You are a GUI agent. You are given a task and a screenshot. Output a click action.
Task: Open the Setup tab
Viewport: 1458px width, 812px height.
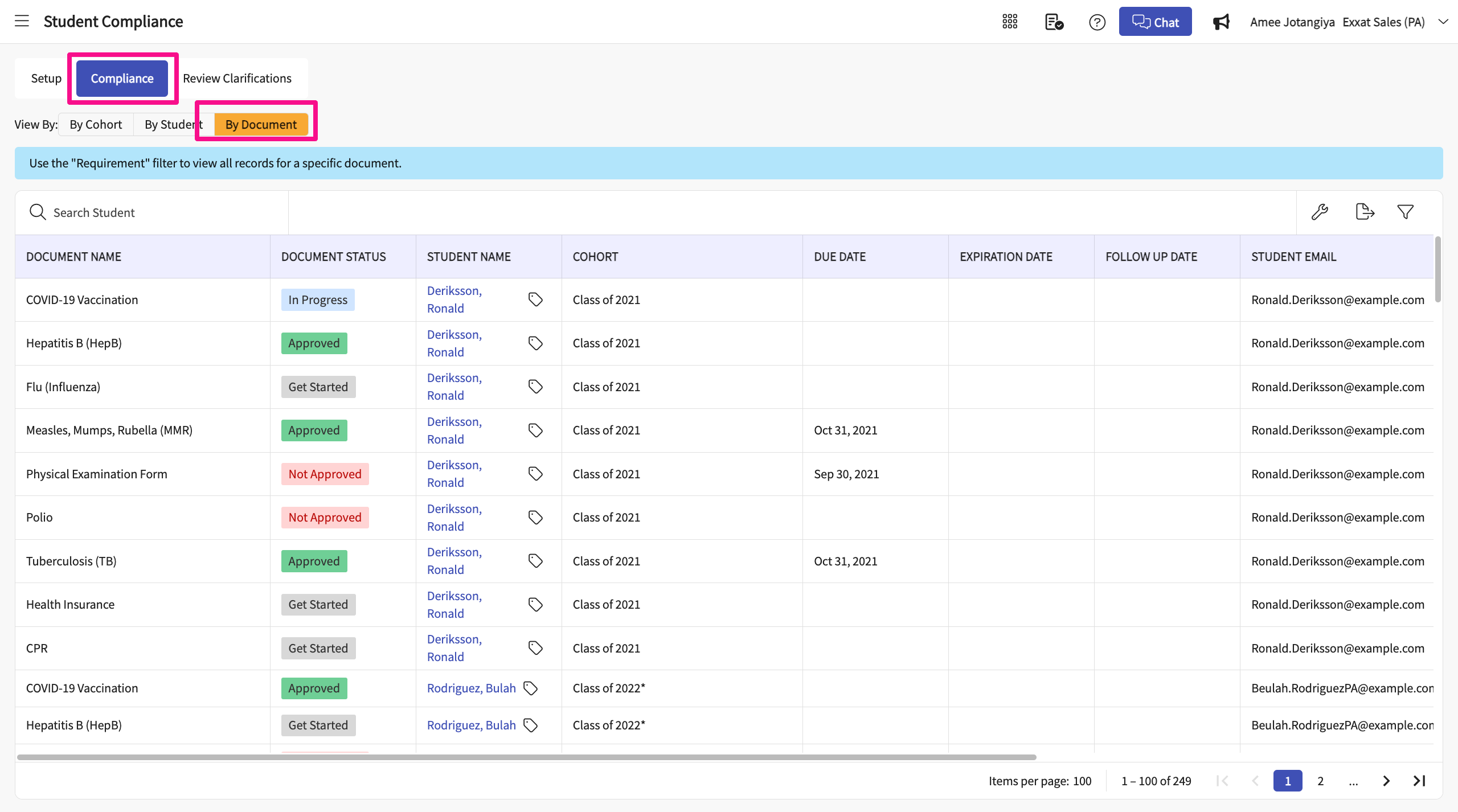[x=46, y=78]
